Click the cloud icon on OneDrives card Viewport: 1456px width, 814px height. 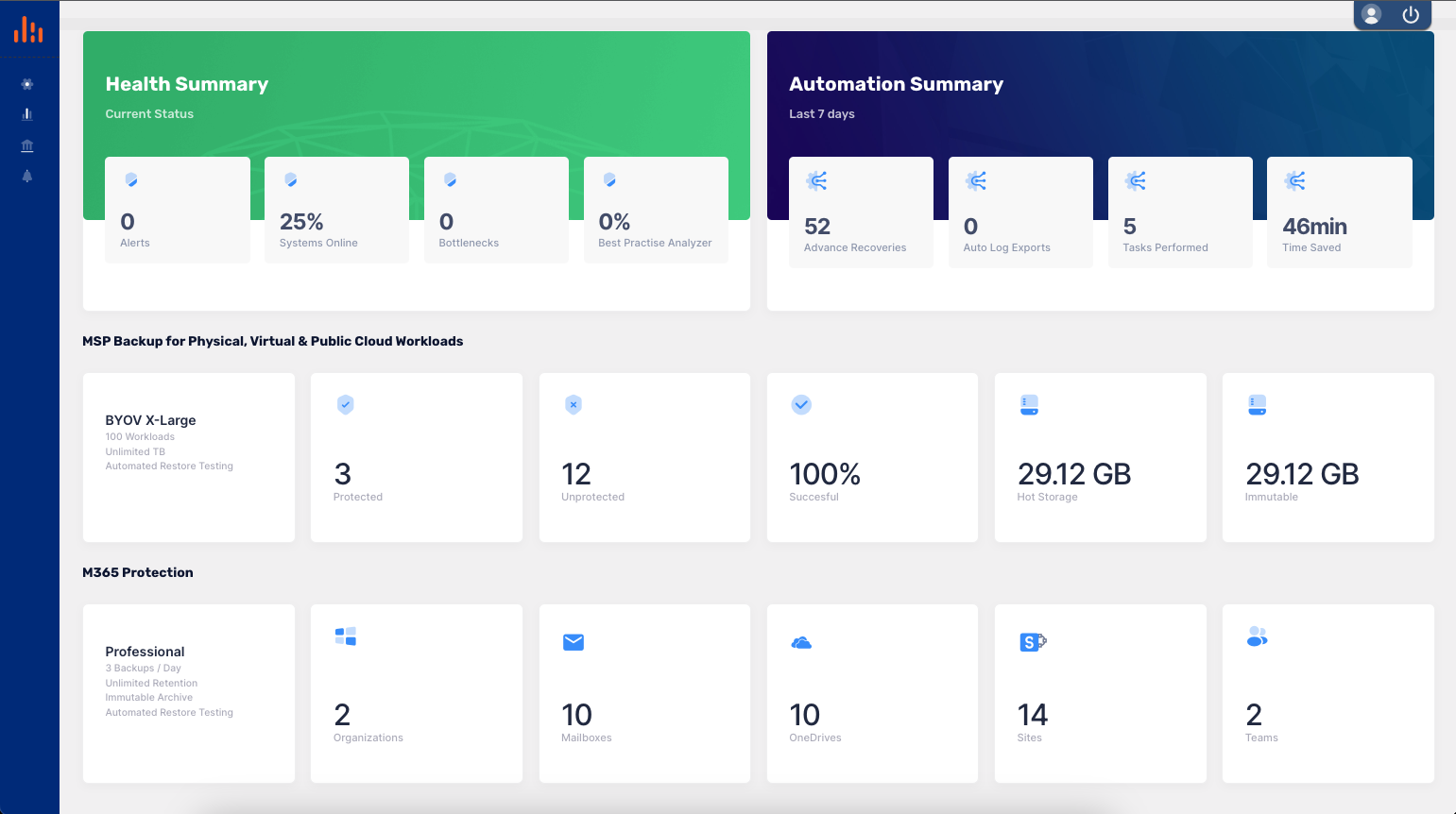pyautogui.click(x=801, y=643)
